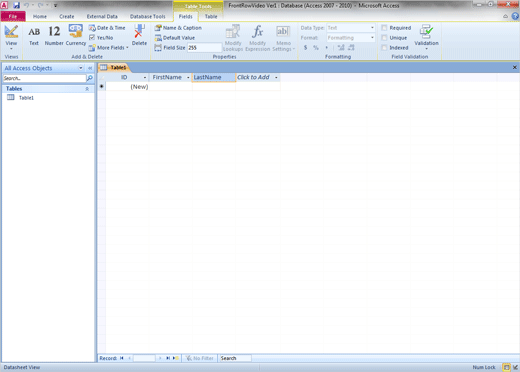The height and width of the screenshot is (372, 520).
Task: Click the No Filter indicator
Action: tap(200, 358)
